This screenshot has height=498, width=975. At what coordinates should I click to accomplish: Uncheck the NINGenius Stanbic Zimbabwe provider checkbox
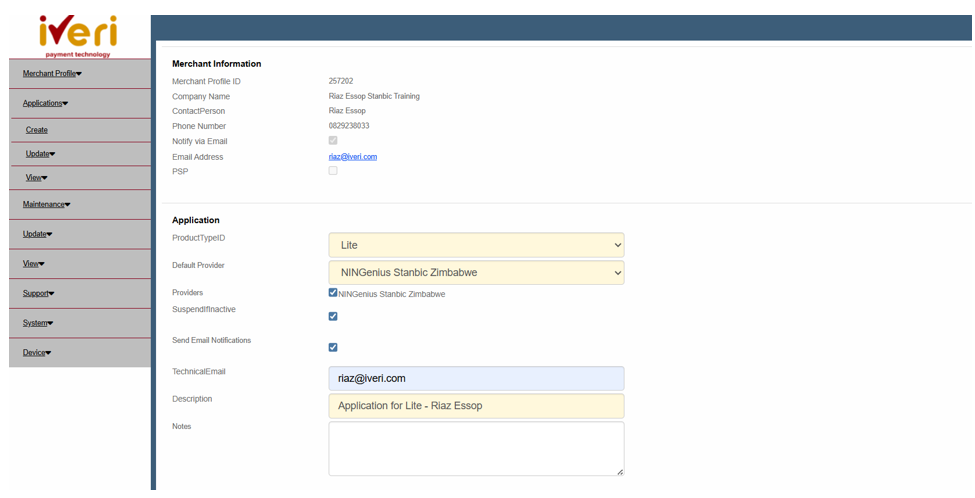333,292
